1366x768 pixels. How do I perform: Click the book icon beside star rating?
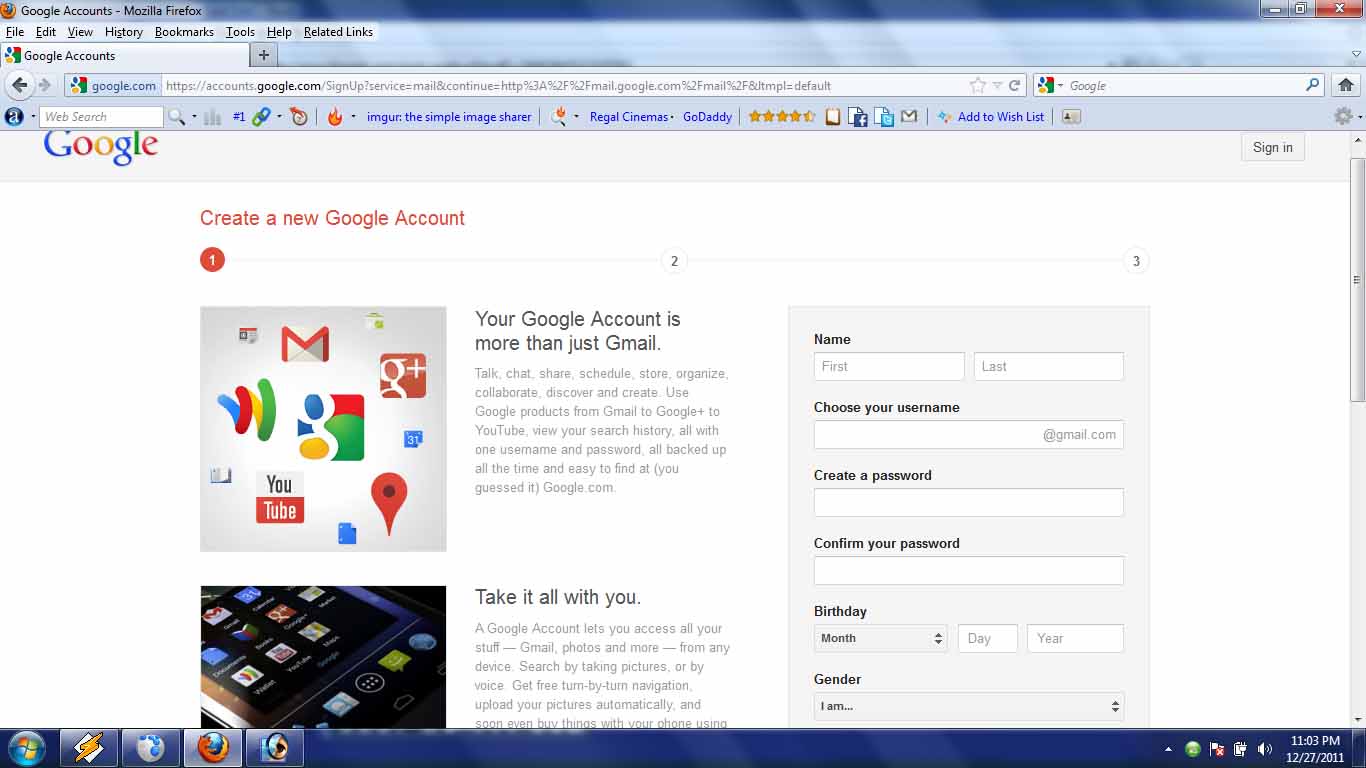[833, 117]
